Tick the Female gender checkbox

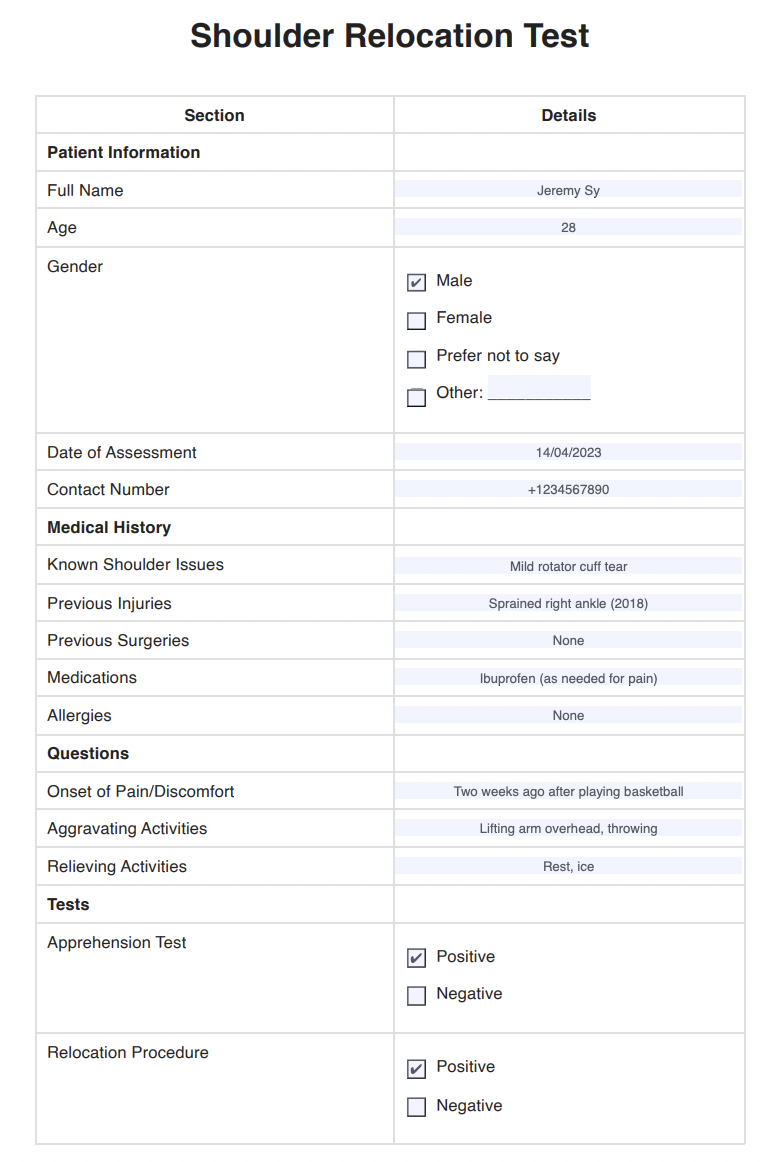417,321
